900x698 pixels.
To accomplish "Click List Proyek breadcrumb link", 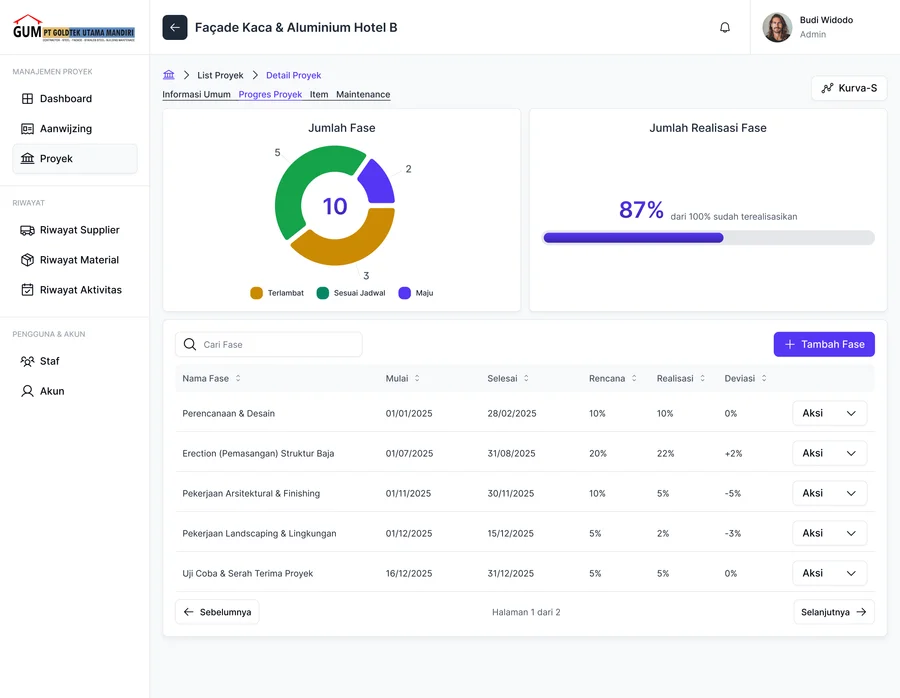I will pos(220,75).
